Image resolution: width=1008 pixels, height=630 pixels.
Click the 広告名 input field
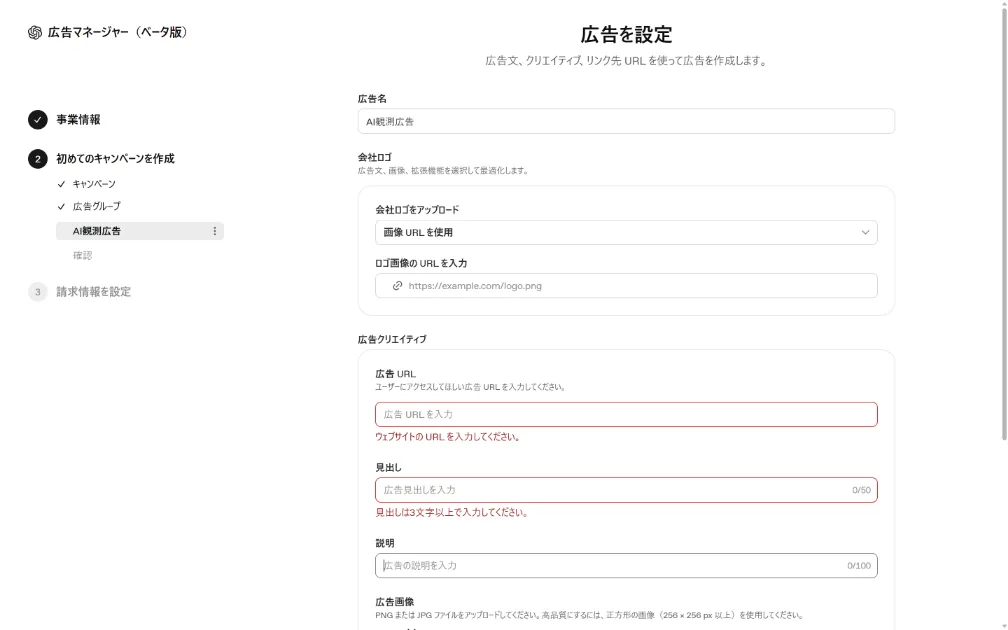click(x=626, y=122)
